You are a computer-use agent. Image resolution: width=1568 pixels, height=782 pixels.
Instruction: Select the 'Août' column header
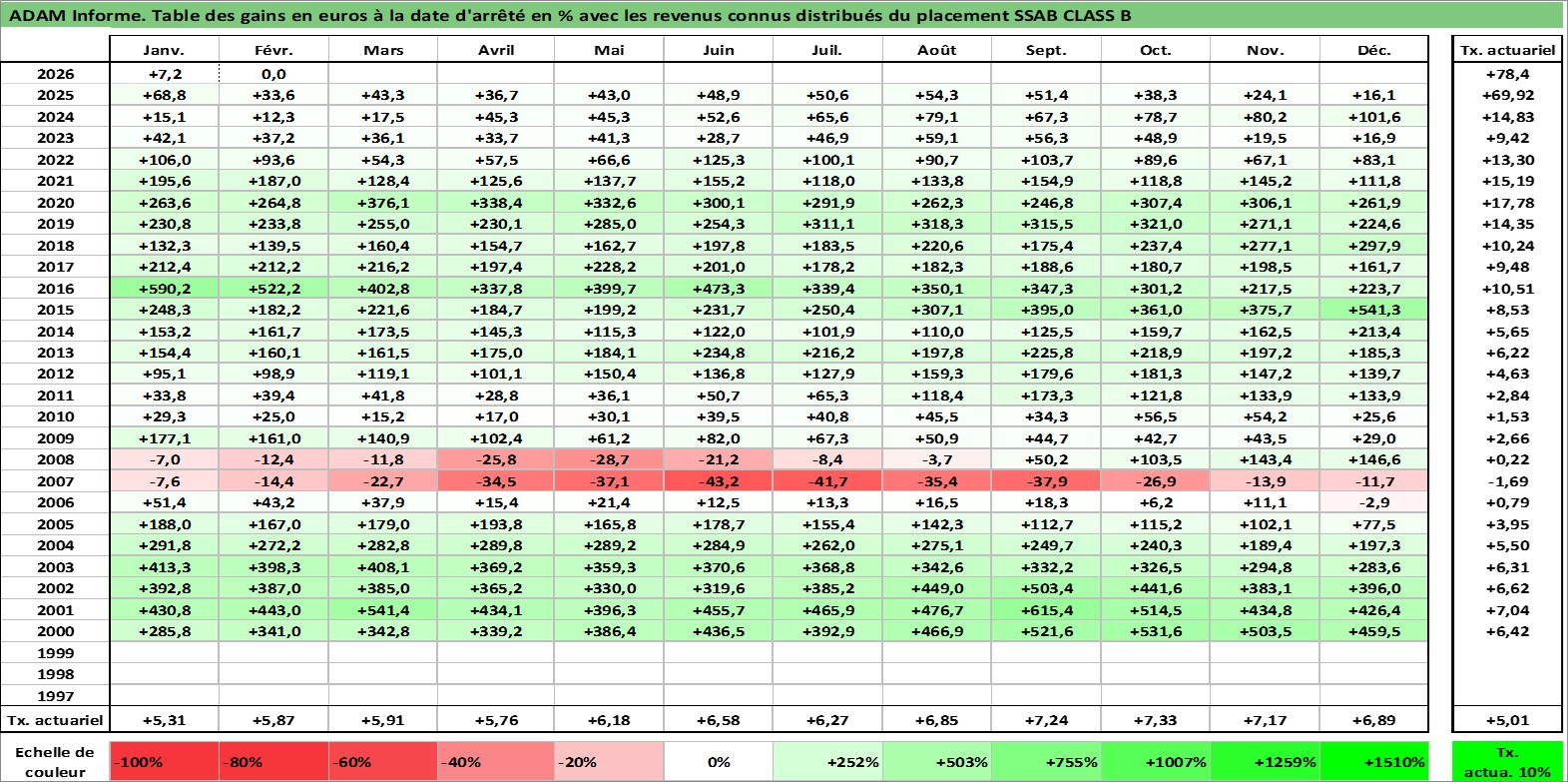(937, 50)
